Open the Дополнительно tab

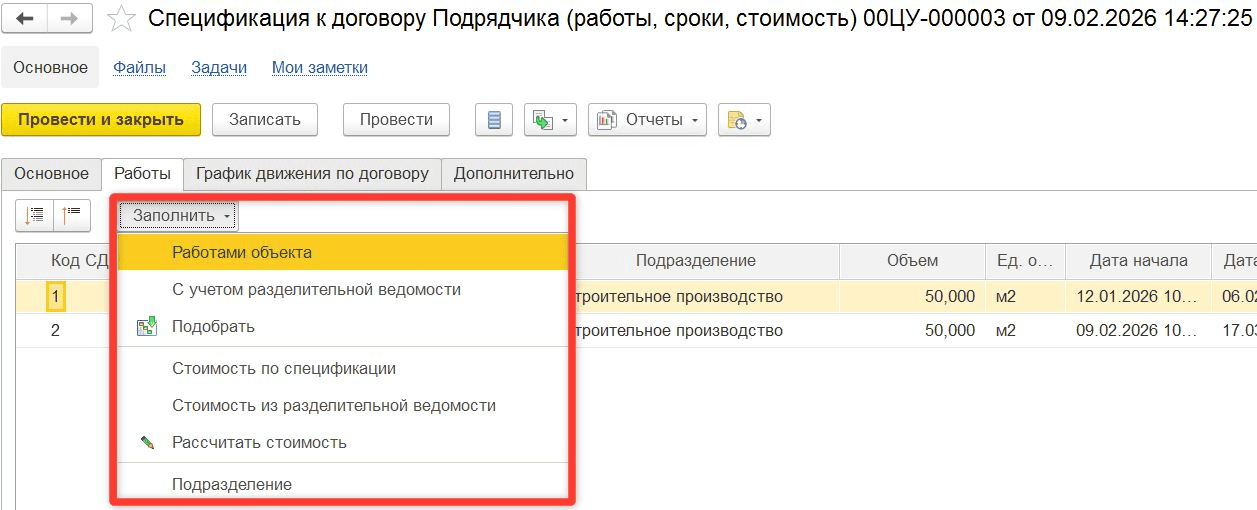[x=514, y=173]
